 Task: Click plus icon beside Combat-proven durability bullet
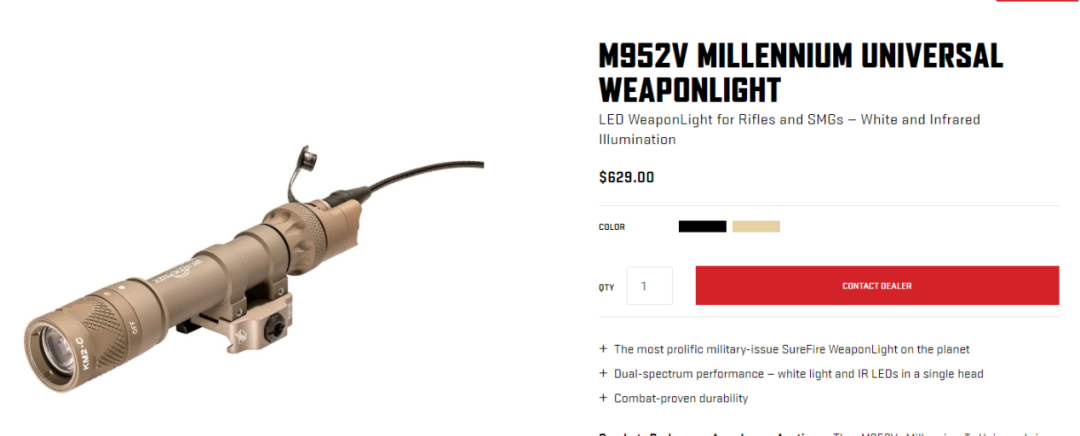click(x=603, y=397)
